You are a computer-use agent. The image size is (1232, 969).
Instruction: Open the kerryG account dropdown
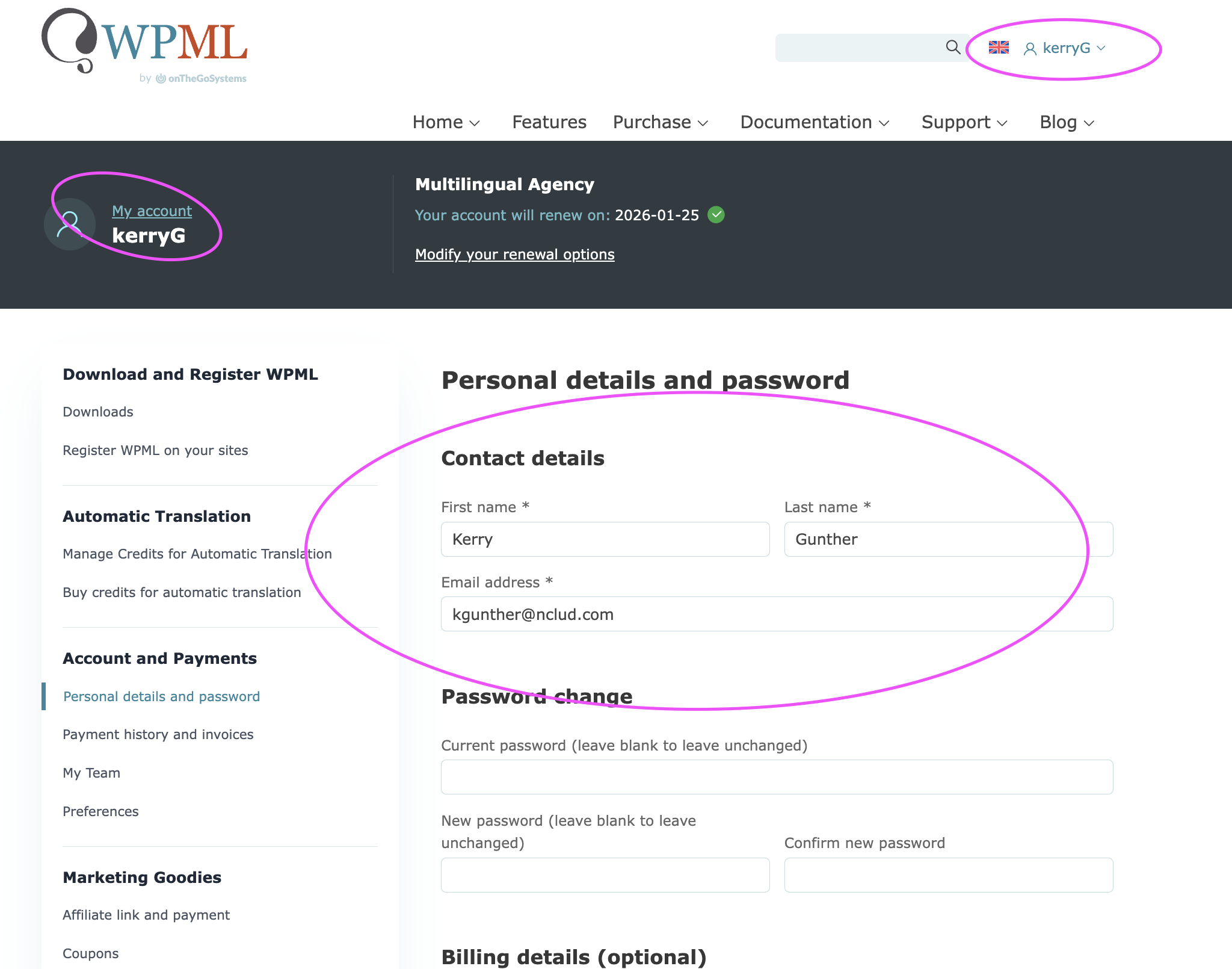[1067, 48]
